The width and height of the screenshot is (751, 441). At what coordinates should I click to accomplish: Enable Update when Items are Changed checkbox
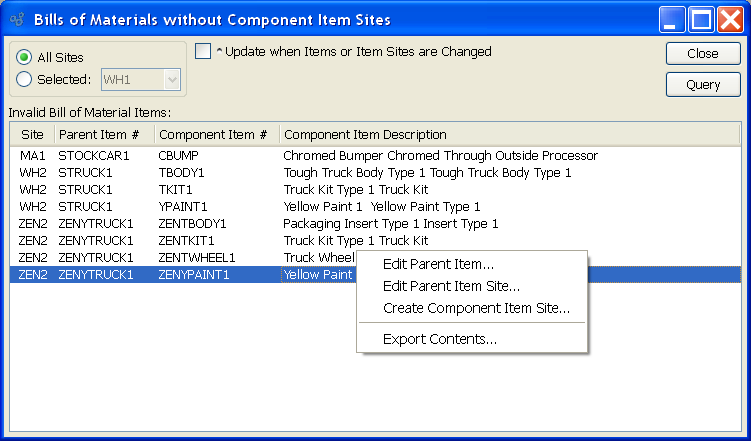[x=203, y=52]
